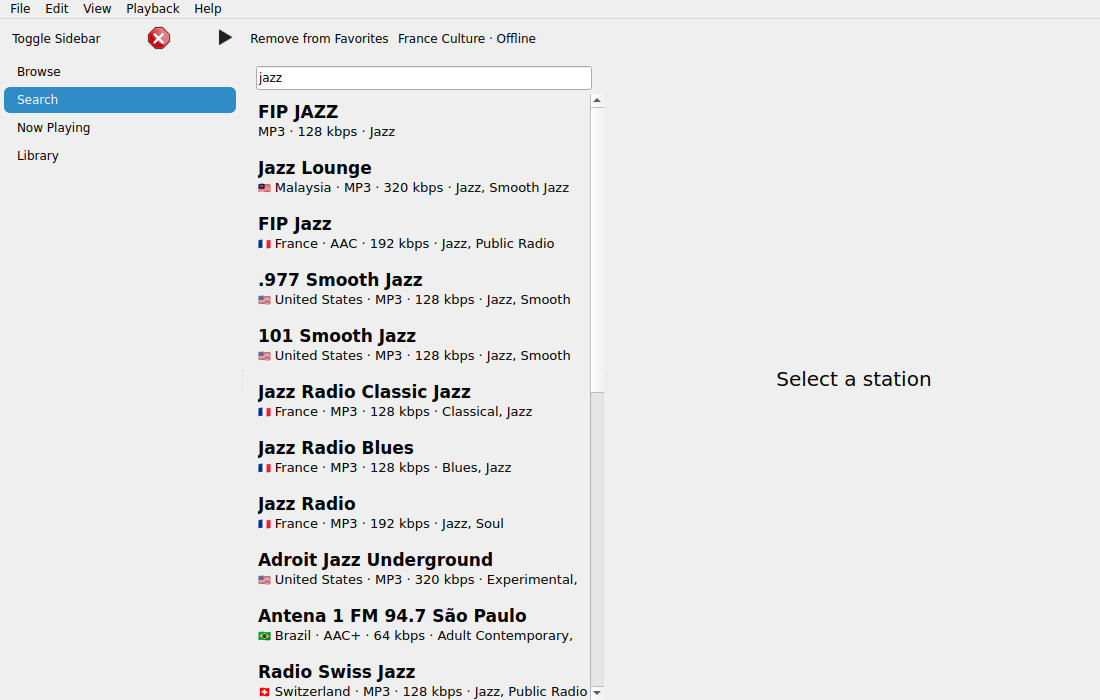1100x700 pixels.
Task: Open the Edit menu
Action: pos(57,8)
